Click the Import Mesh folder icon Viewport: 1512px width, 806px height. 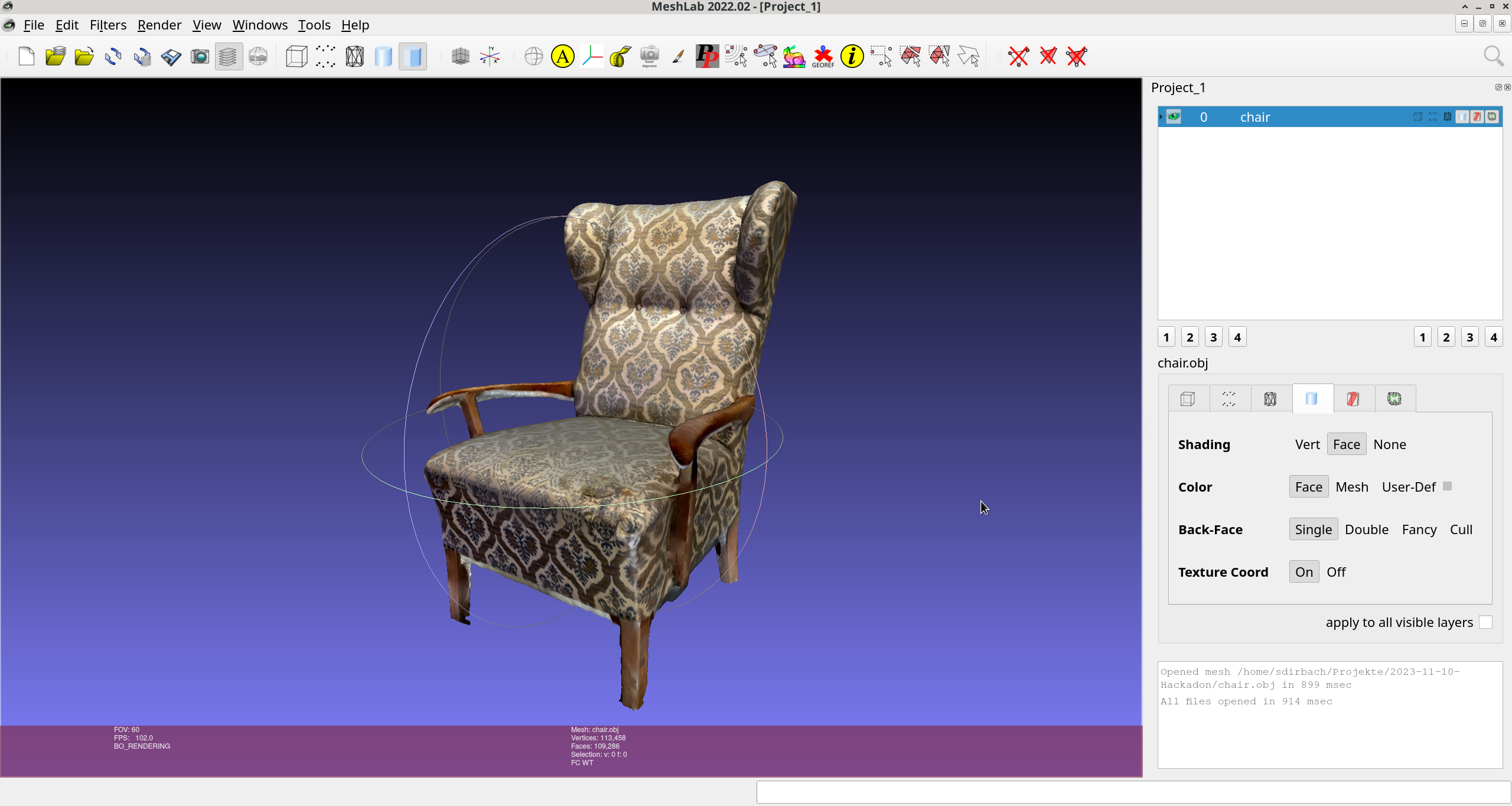click(84, 57)
